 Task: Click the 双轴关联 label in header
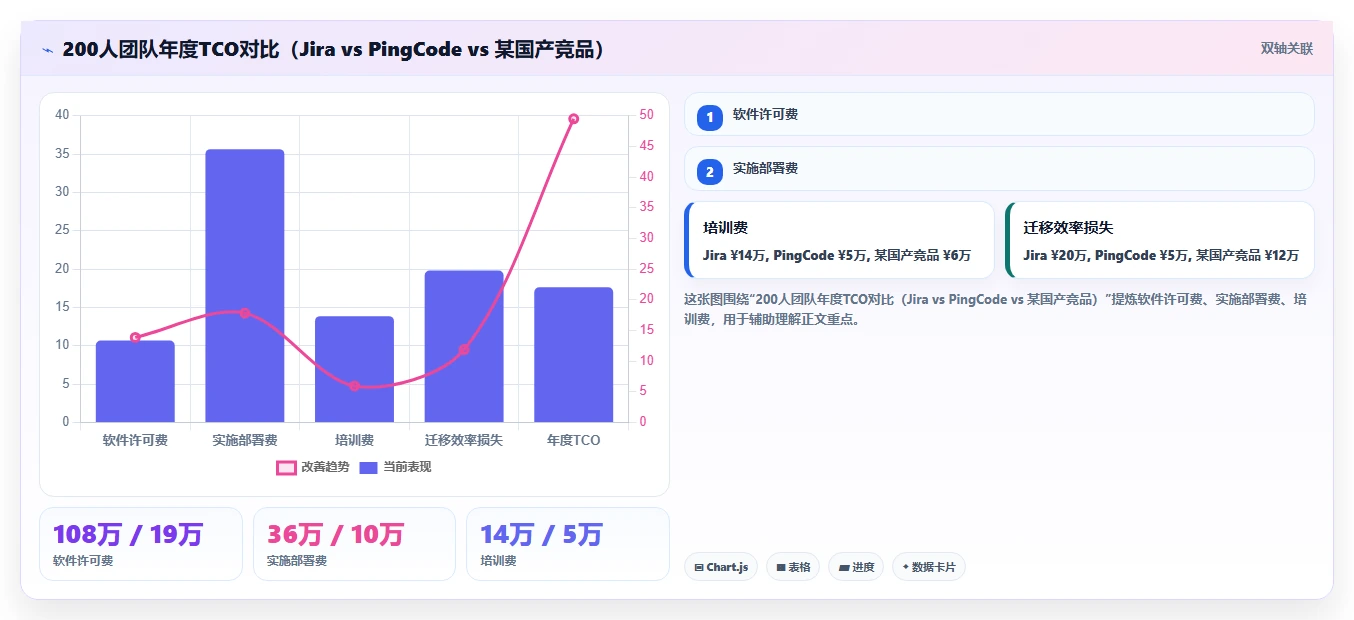1286,48
